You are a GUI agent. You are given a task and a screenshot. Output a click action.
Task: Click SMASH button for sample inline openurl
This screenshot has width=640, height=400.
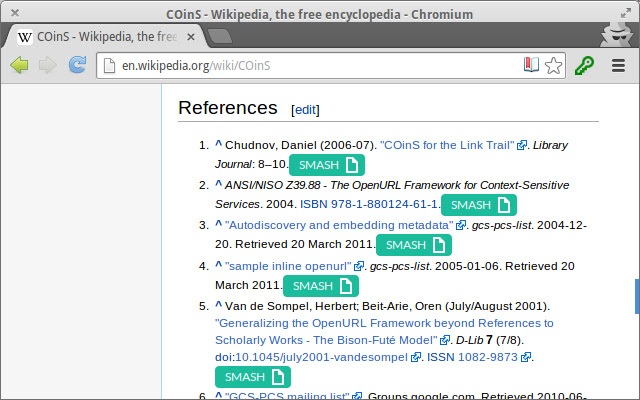click(321, 286)
